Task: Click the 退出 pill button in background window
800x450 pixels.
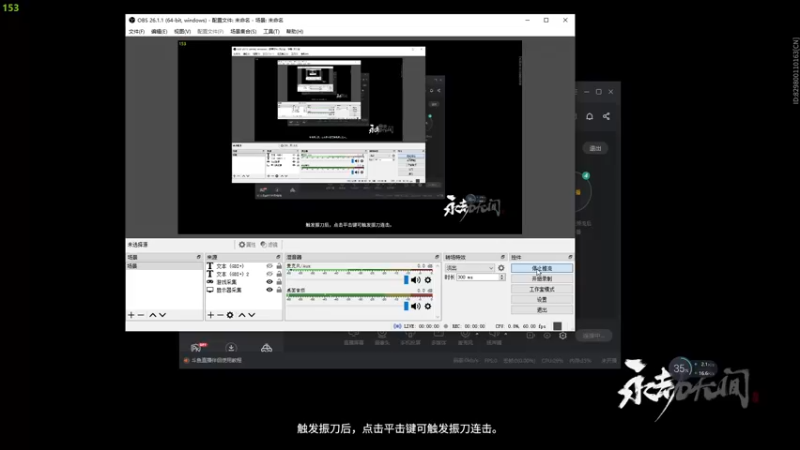Action: click(x=595, y=148)
